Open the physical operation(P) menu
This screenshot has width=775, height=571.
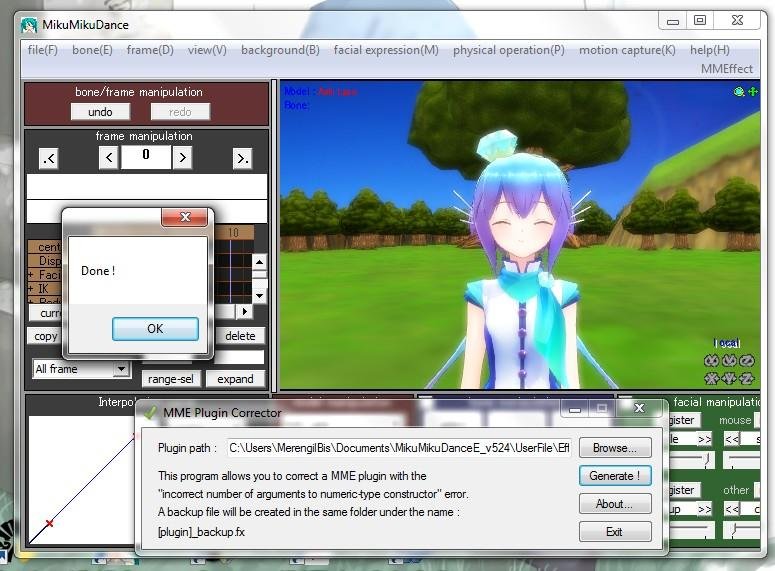509,50
